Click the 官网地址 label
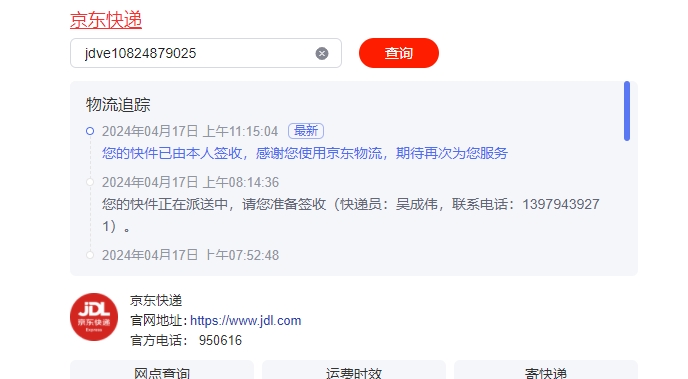The image size is (688, 379). pos(158,321)
